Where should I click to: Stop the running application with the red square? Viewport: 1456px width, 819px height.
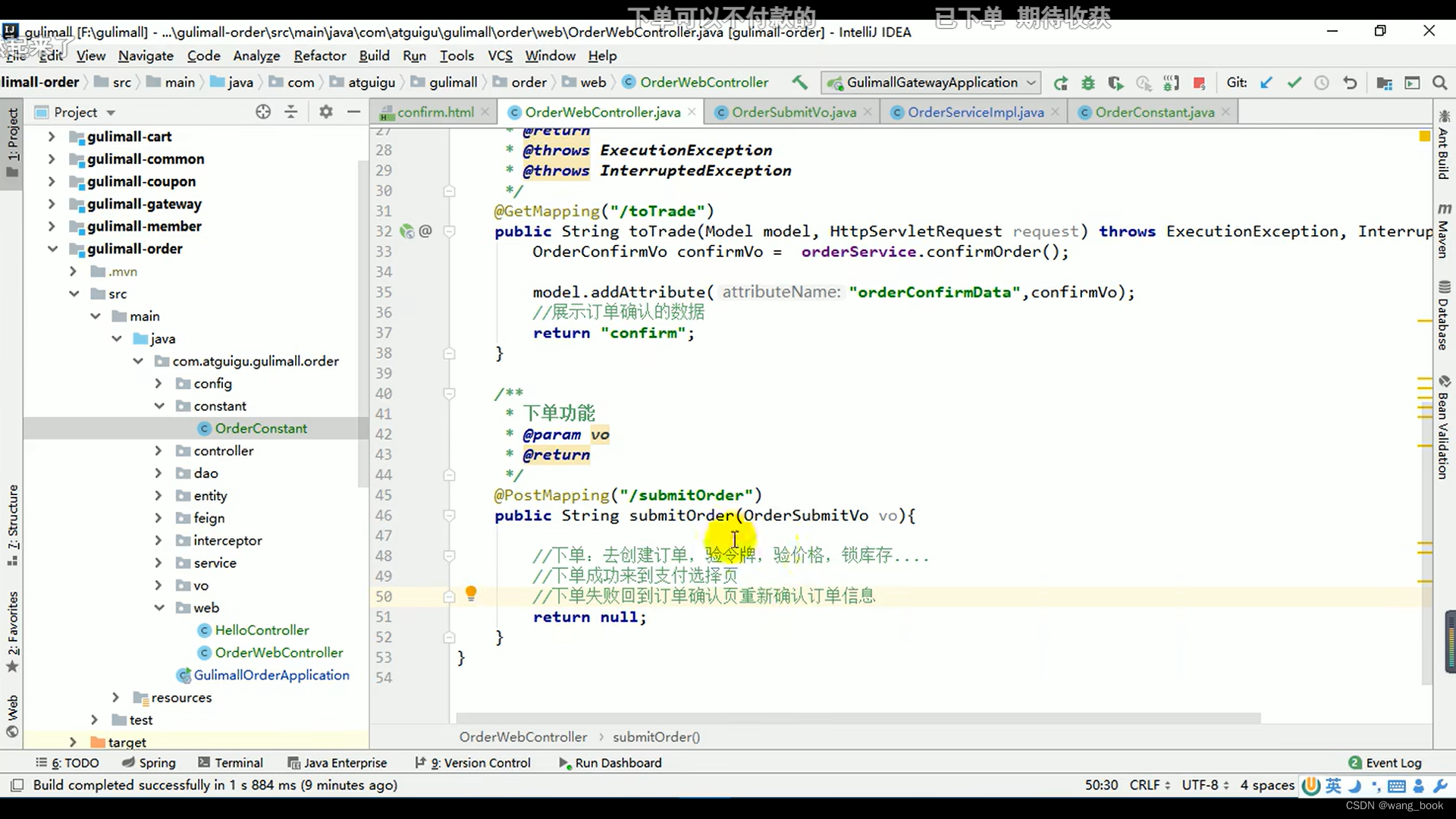pyautogui.click(x=1199, y=83)
